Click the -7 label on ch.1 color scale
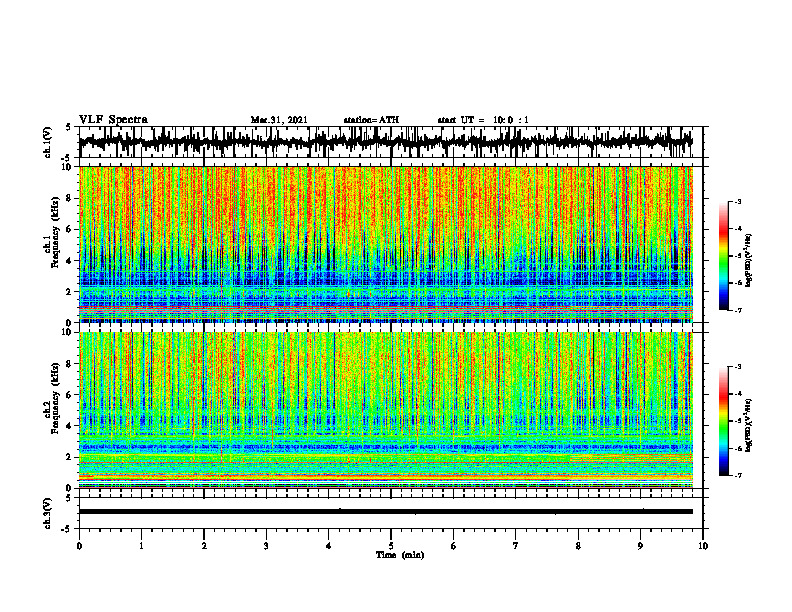Viewport: 792px width, 612px height. 738,310
